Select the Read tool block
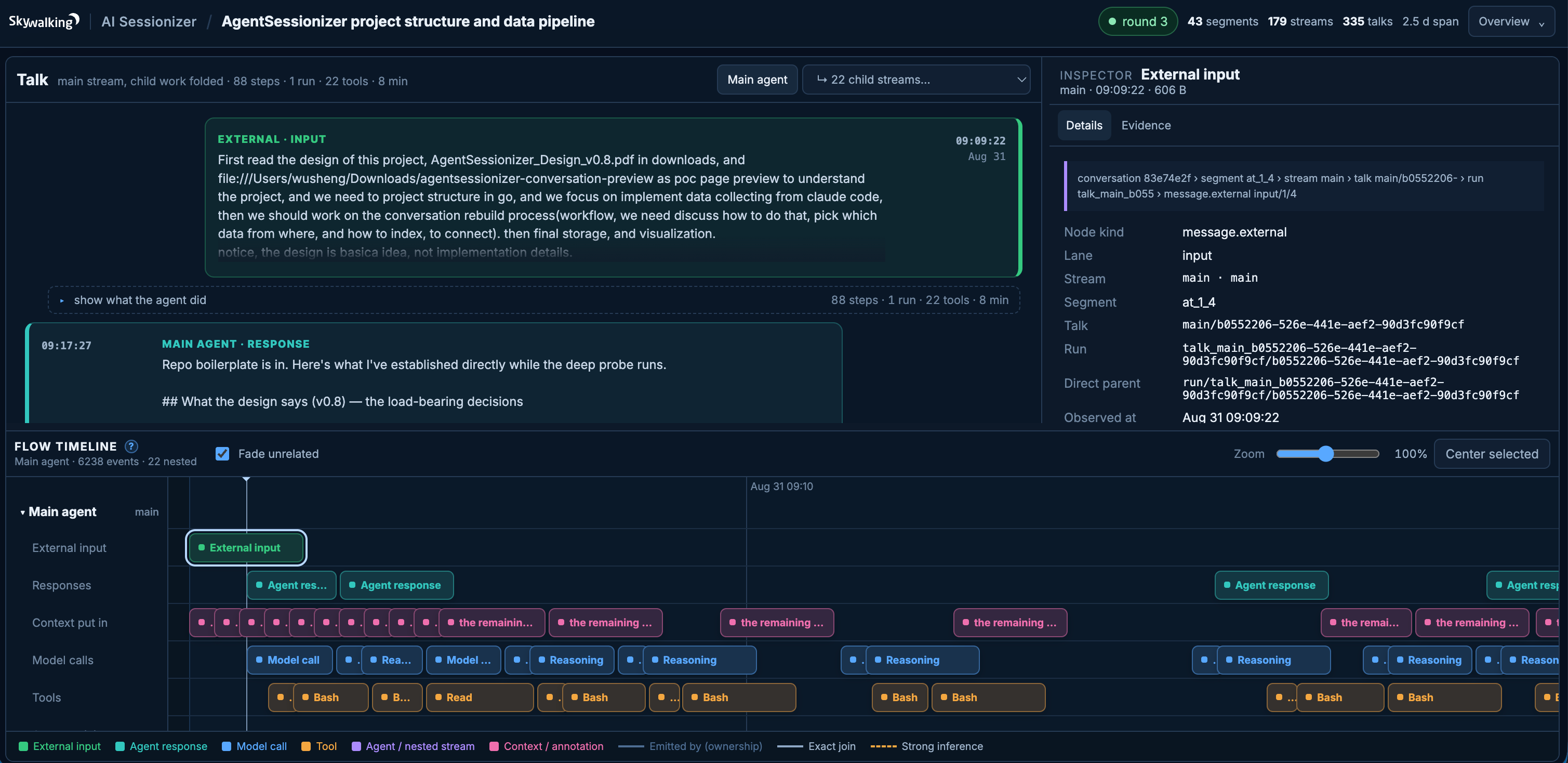Viewport: 1568px width, 763px height. (480, 697)
